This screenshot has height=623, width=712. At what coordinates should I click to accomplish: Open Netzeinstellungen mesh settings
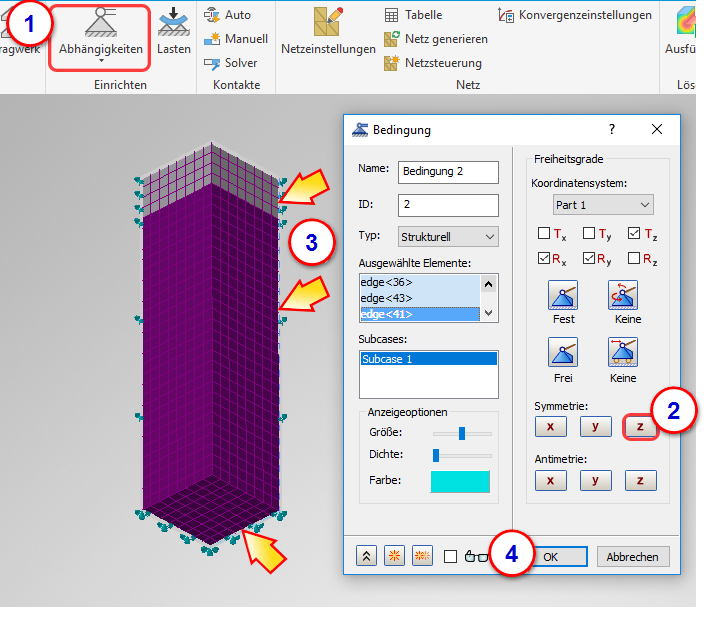click(x=328, y=32)
